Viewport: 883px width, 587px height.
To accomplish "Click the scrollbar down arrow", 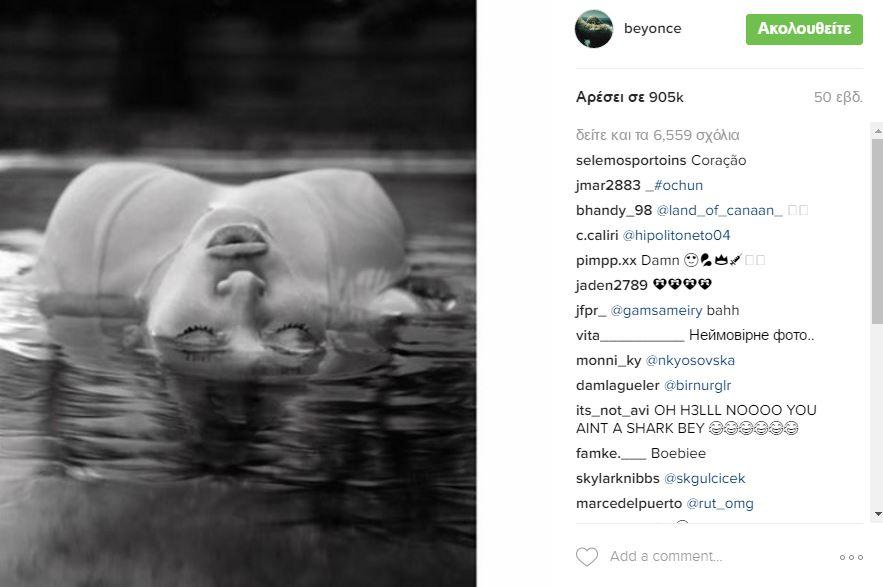I will coord(877,514).
